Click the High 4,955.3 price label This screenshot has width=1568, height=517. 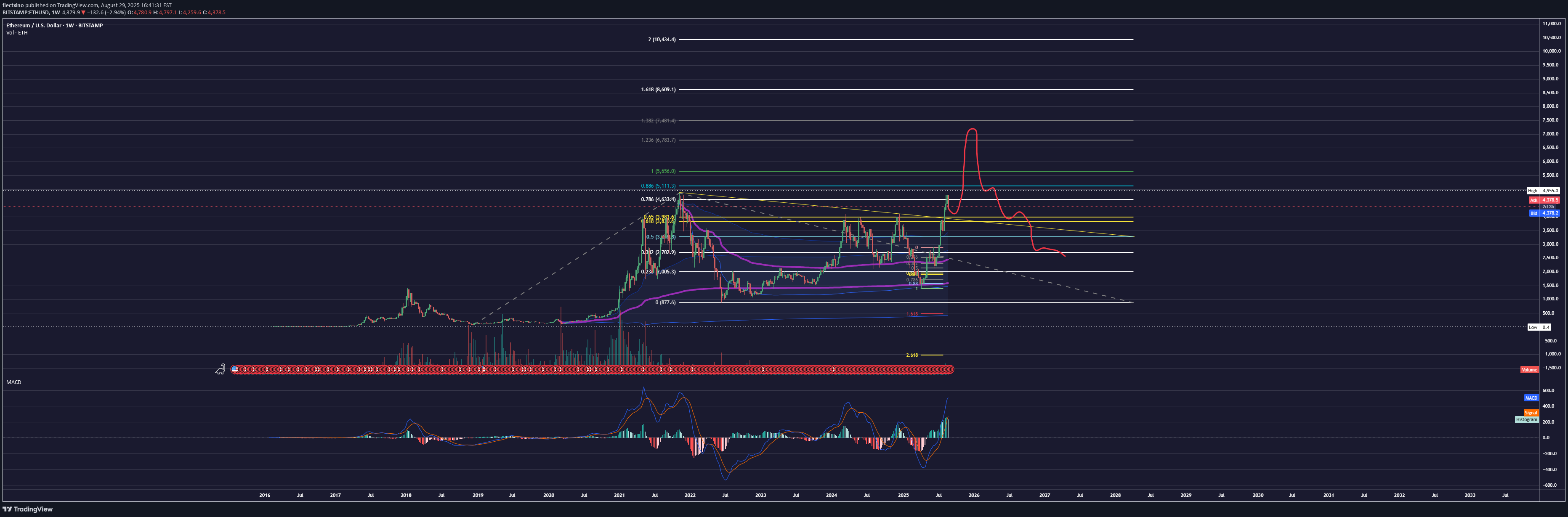tap(1544, 191)
